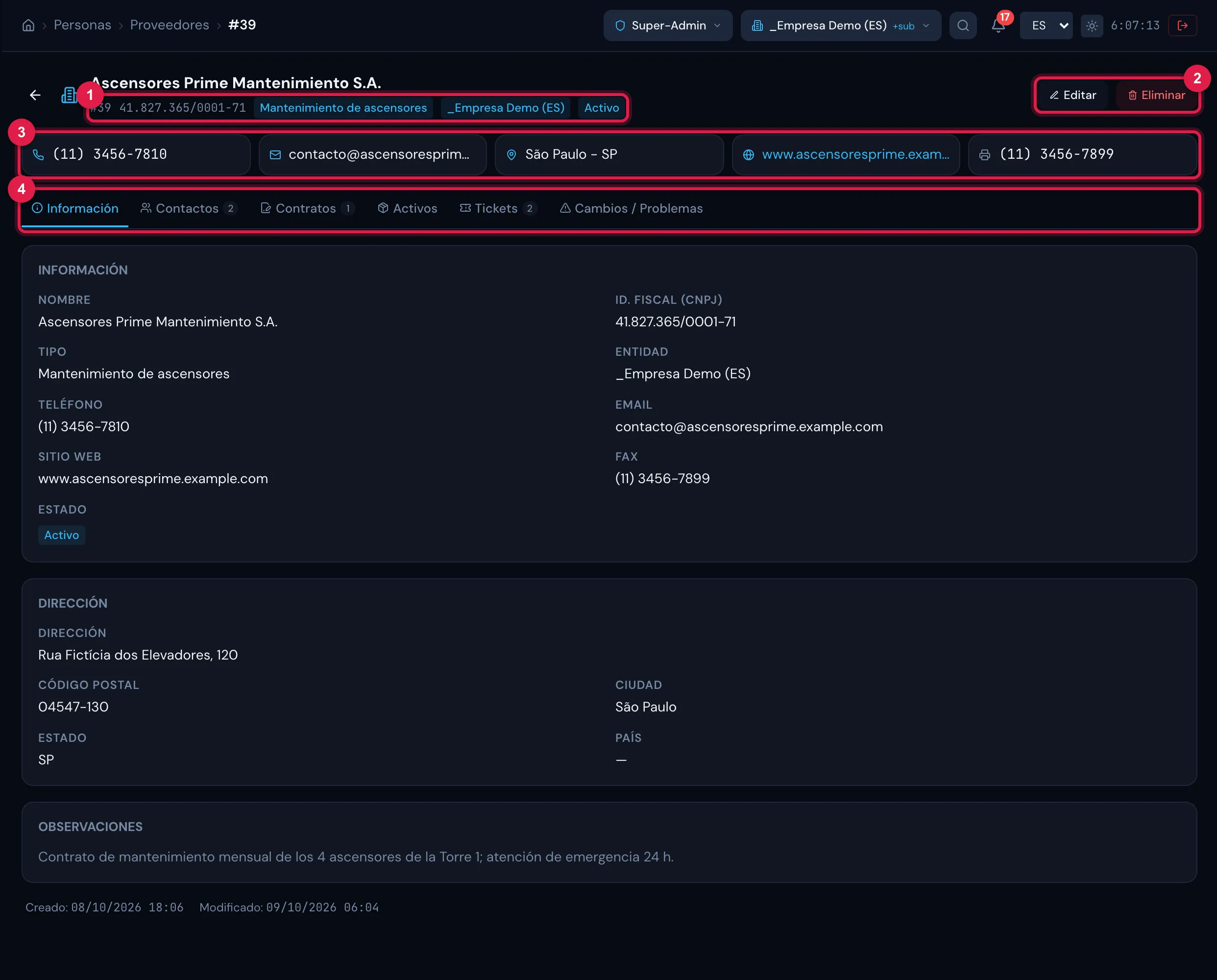Click the Modificado date 09/10/2026 06:04
1217x980 pixels.
[x=322, y=907]
